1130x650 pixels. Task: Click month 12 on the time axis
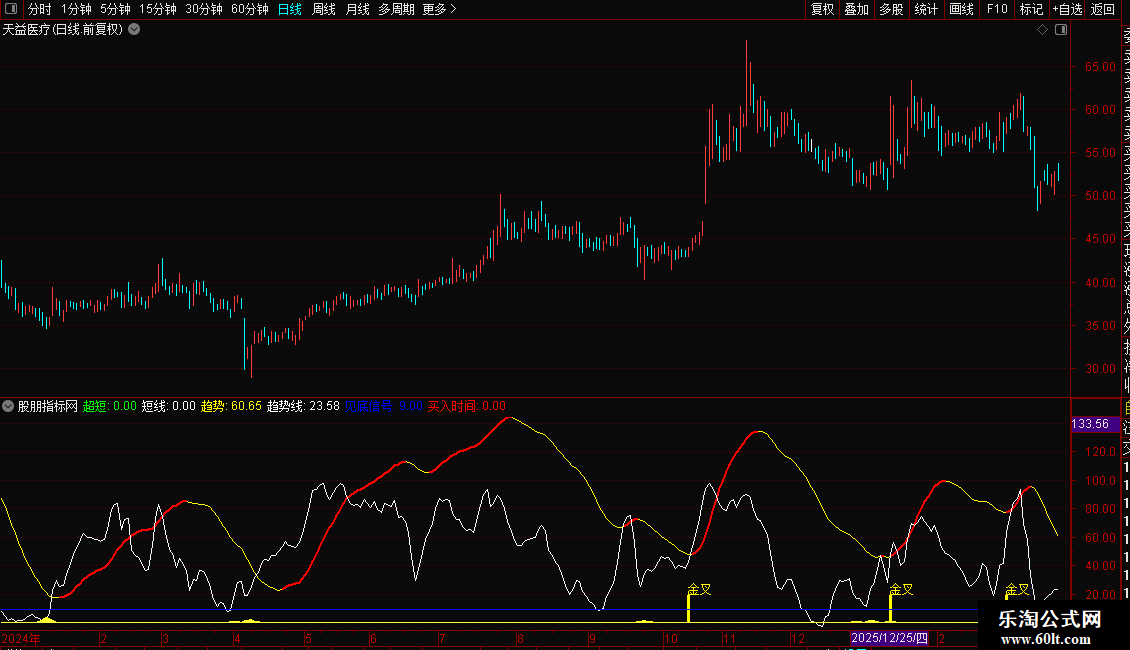pos(797,639)
